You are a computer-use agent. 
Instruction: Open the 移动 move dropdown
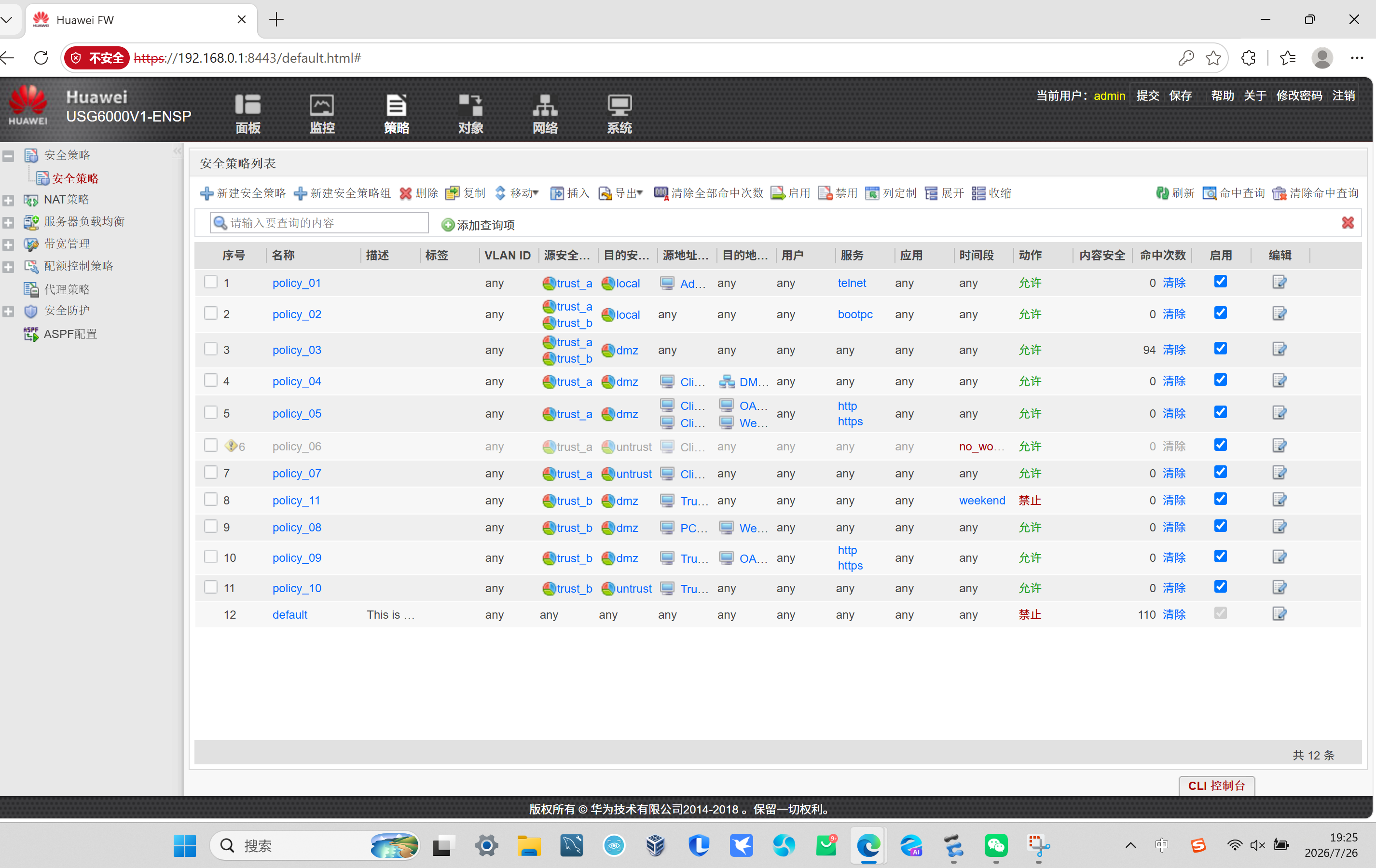[x=517, y=193]
